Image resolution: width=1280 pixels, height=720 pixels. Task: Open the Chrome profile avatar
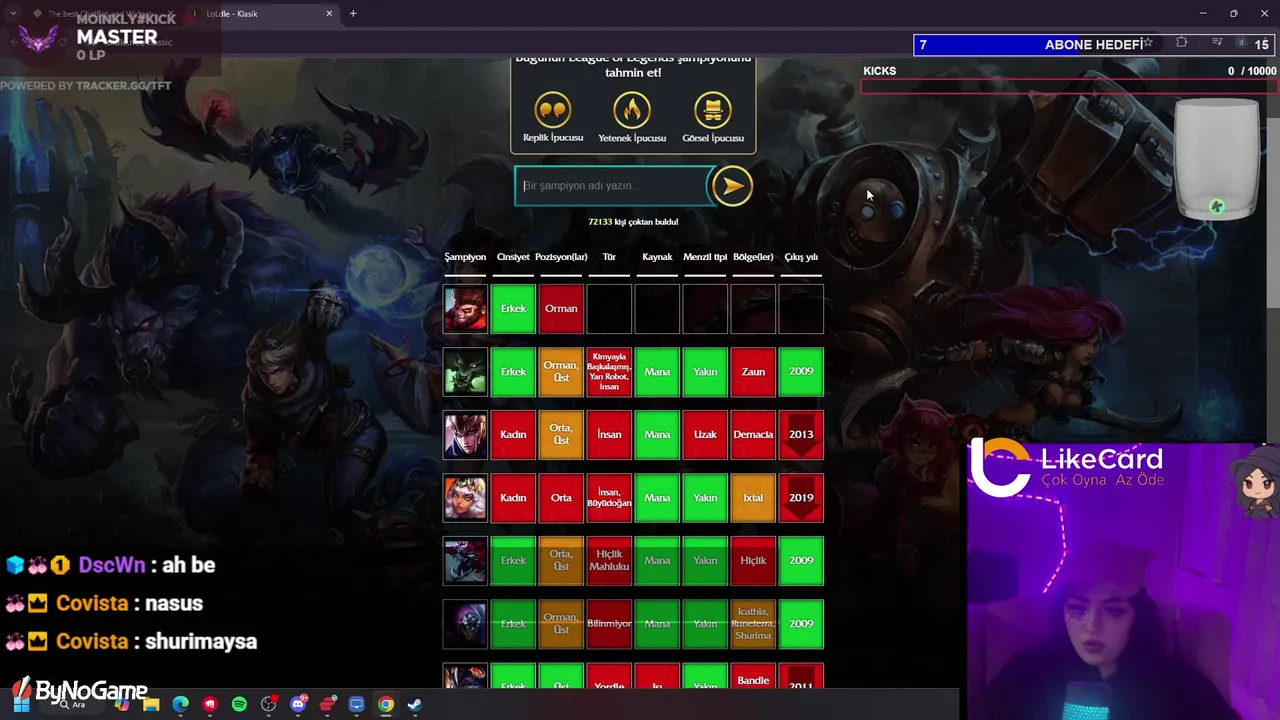coord(1241,43)
